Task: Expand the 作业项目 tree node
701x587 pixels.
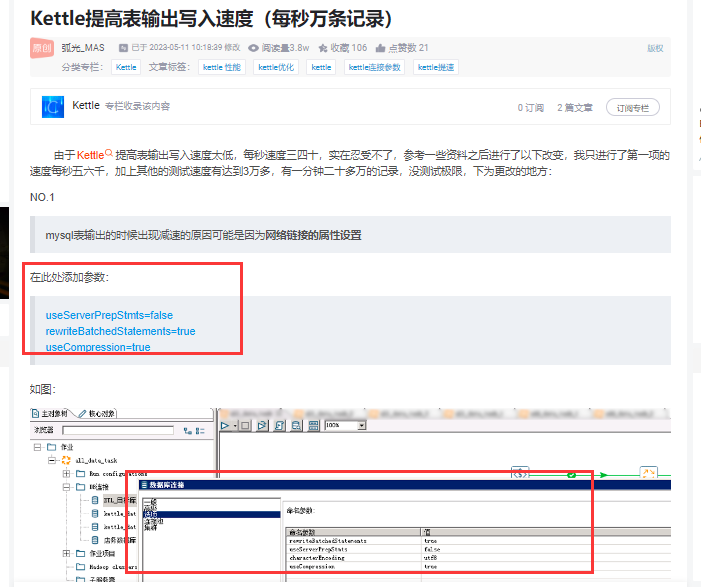Action: click(66, 553)
